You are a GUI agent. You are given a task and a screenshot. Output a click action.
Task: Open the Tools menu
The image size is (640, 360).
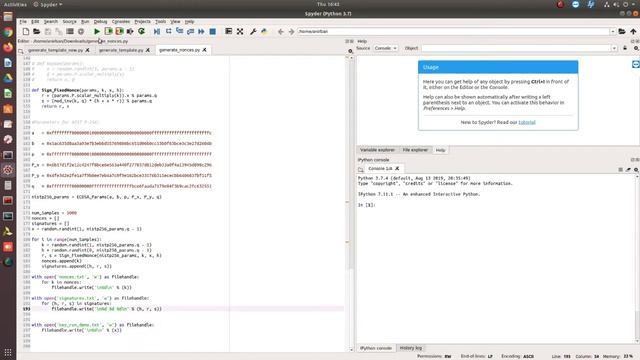point(160,22)
